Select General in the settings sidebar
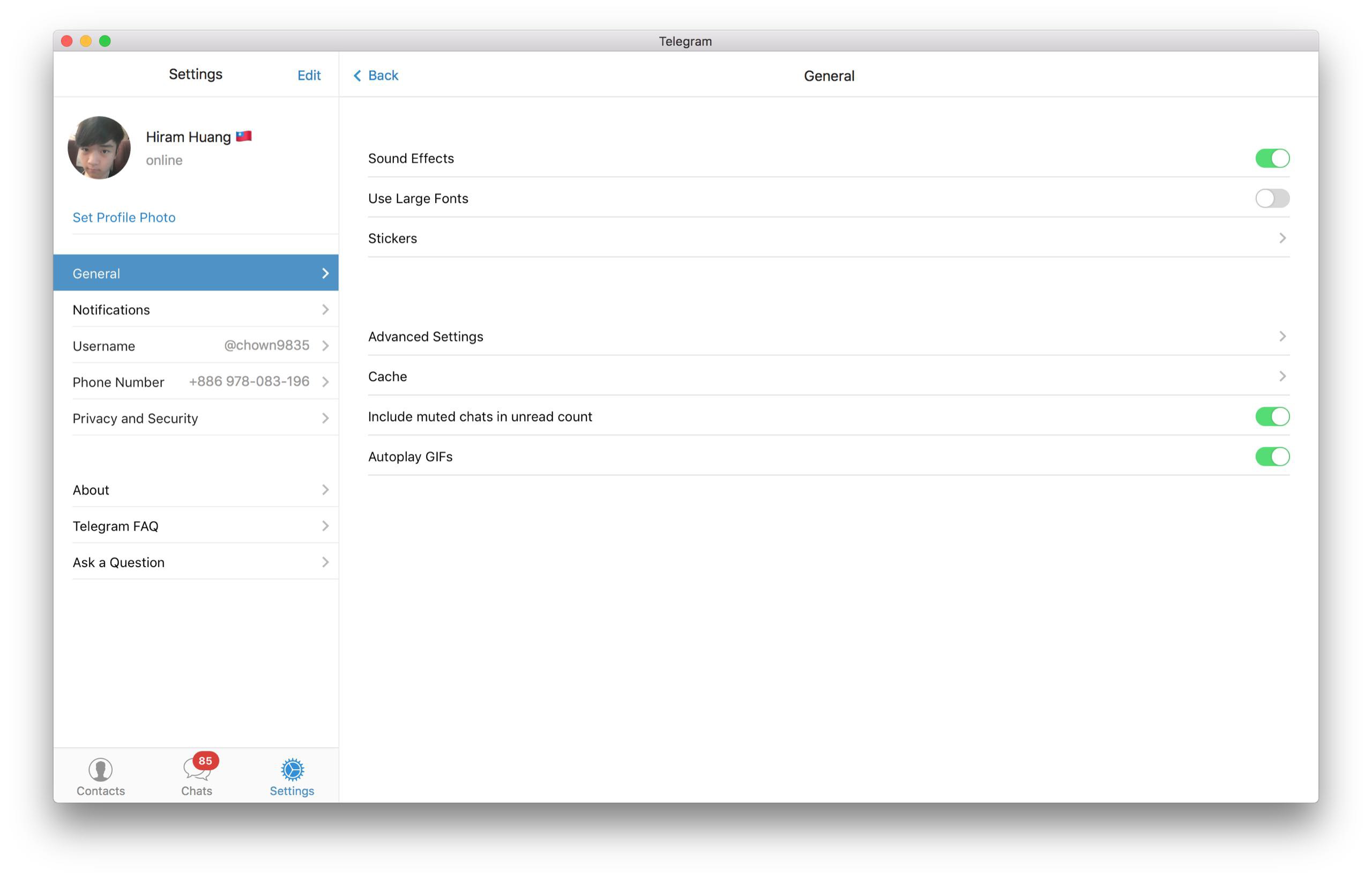This screenshot has height=879, width=1372. point(196,273)
